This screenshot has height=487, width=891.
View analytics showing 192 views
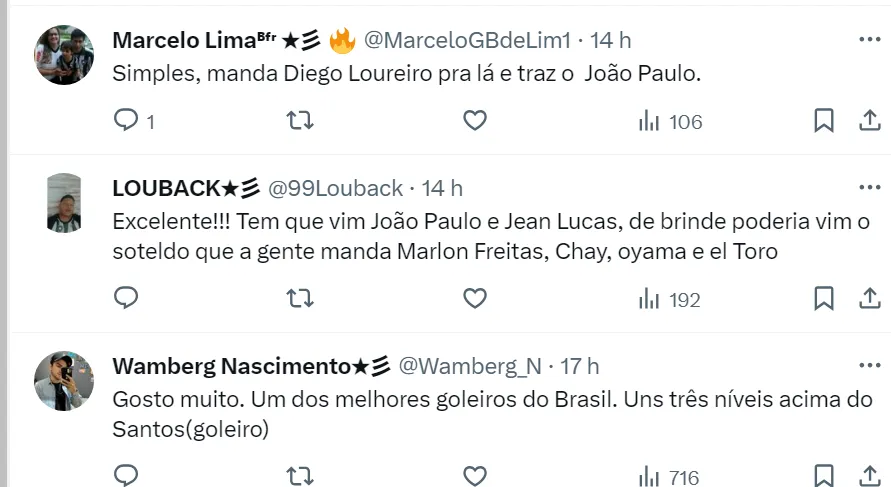tap(670, 299)
